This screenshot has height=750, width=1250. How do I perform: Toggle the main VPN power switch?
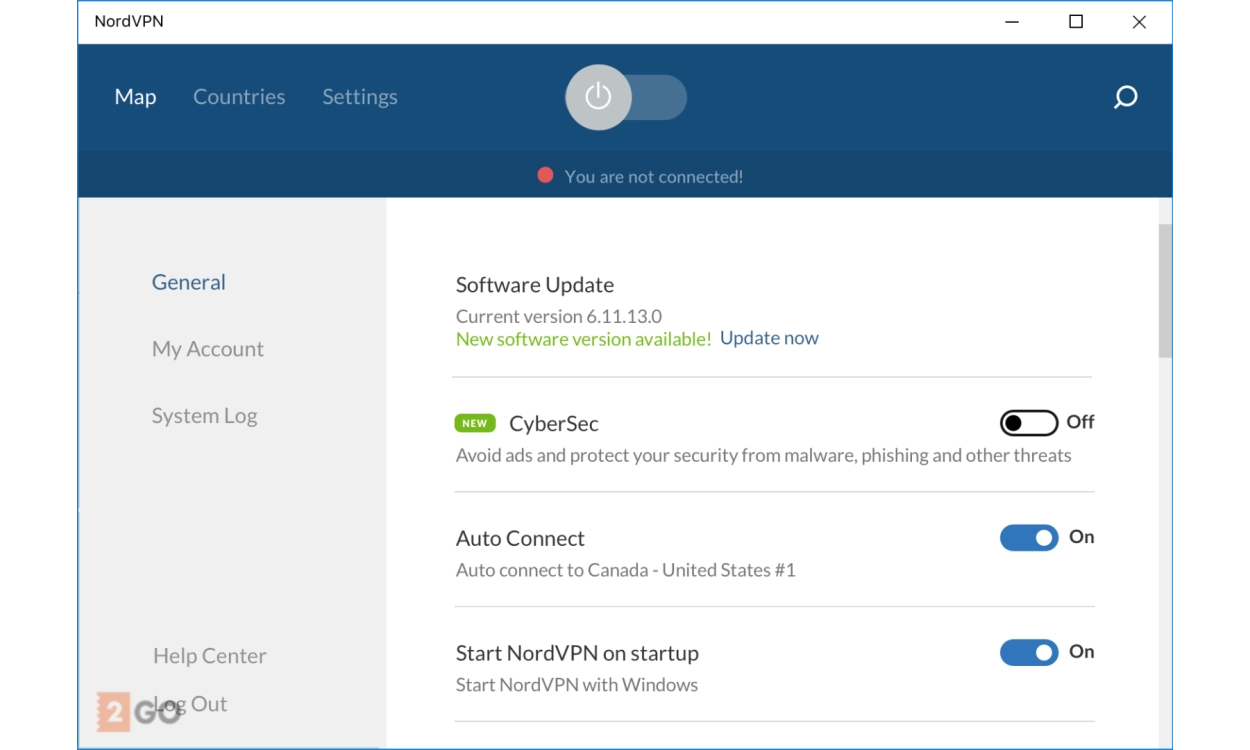click(625, 97)
